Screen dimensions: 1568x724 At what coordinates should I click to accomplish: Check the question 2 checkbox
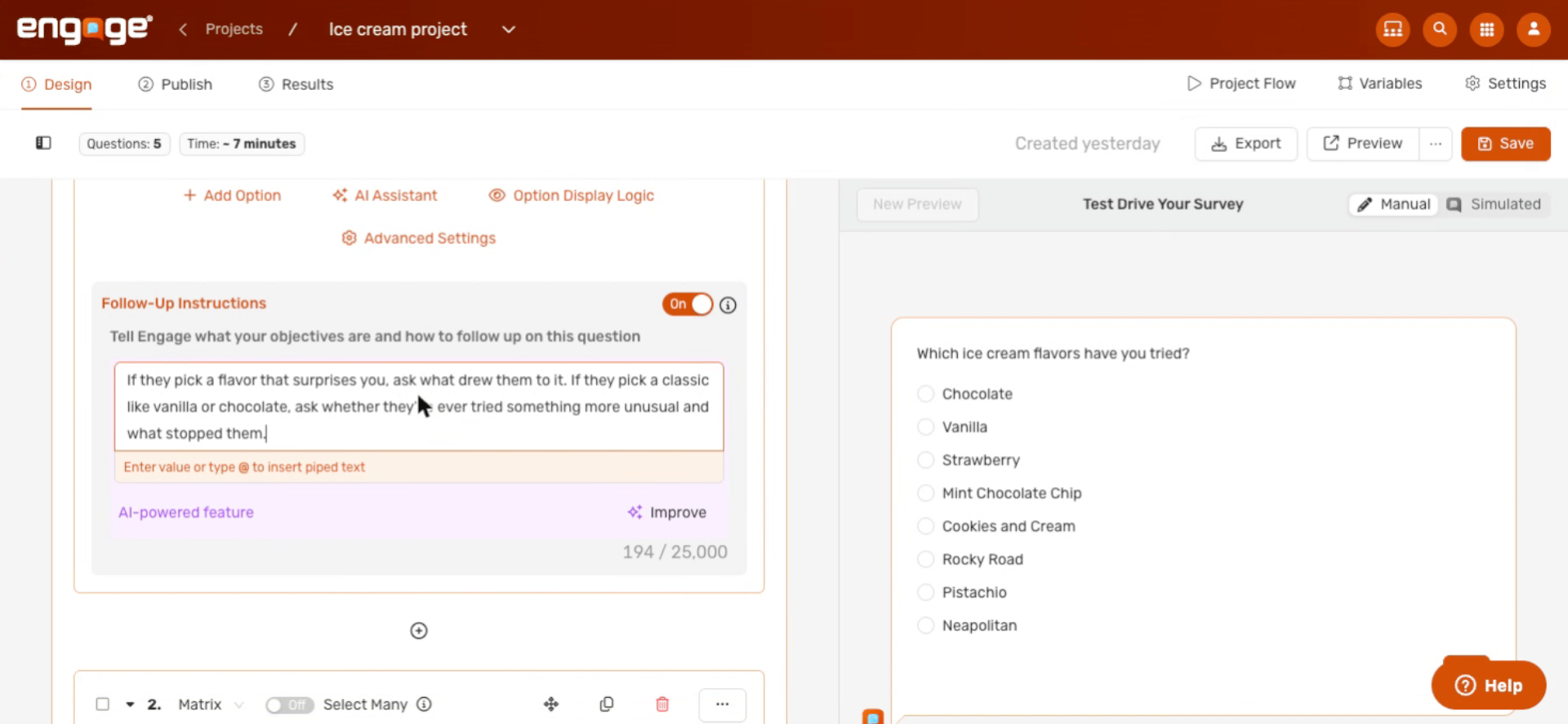103,704
